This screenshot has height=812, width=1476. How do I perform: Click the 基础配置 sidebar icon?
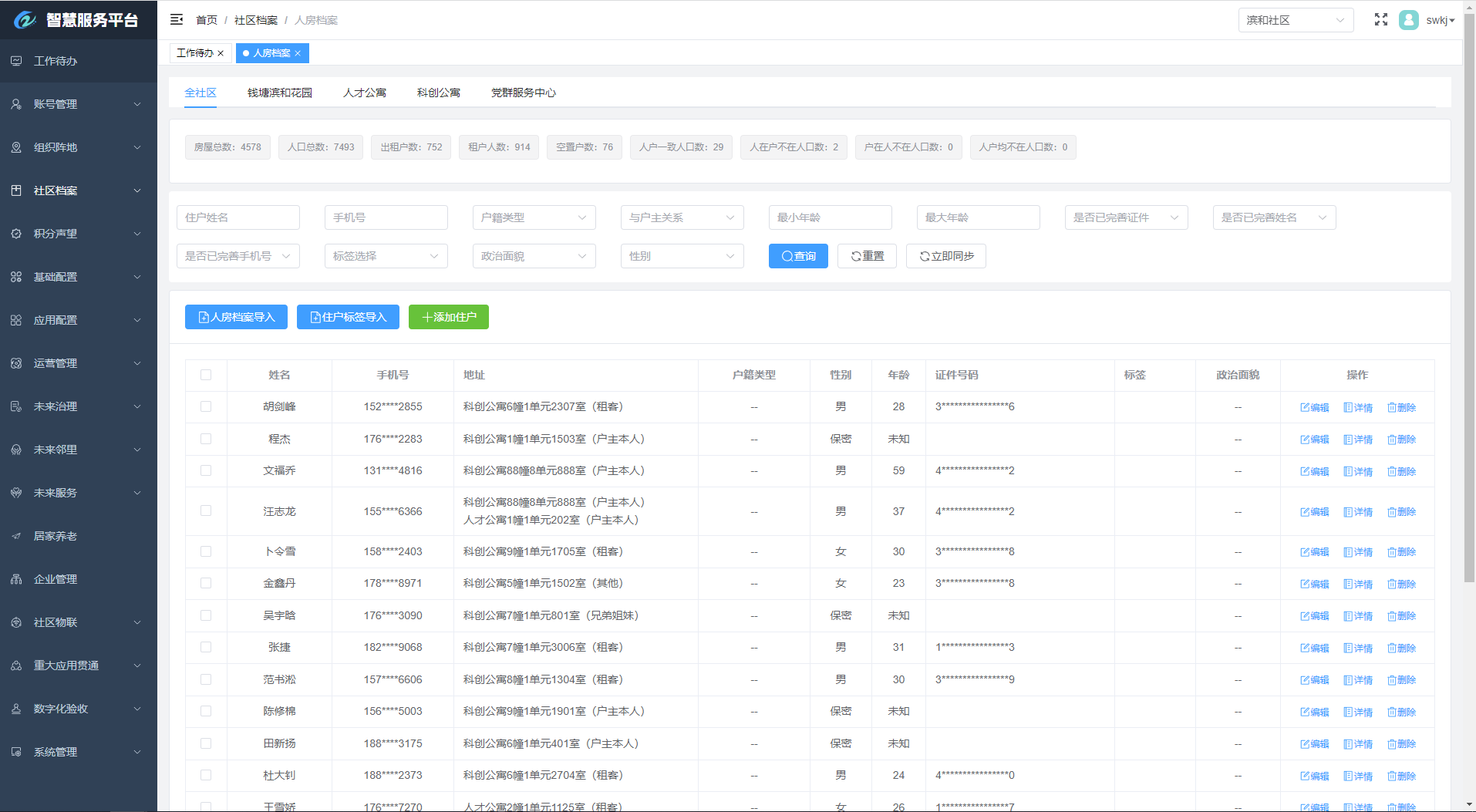pos(16,277)
